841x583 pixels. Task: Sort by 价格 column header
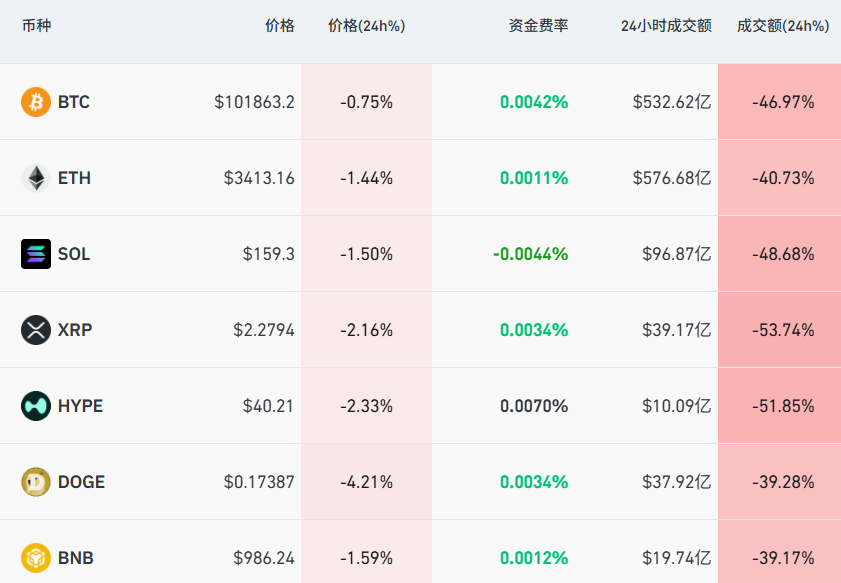[279, 26]
